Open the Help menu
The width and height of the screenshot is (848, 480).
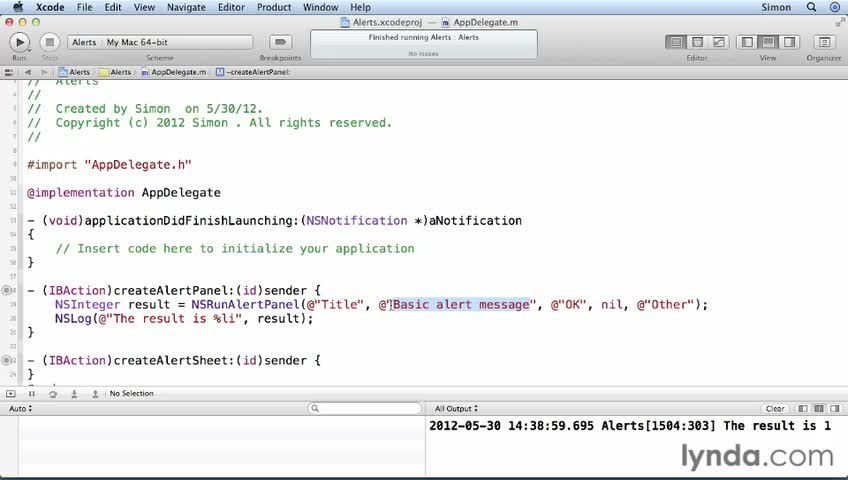tap(360, 7)
